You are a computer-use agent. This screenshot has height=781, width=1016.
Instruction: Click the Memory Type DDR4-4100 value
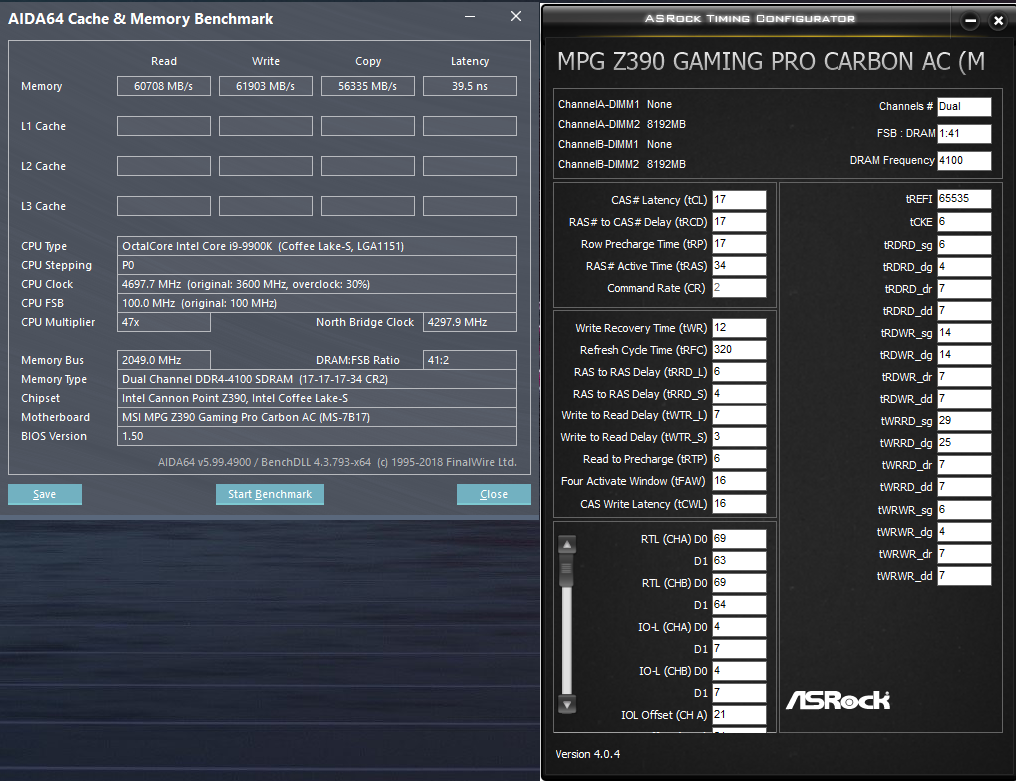point(317,379)
